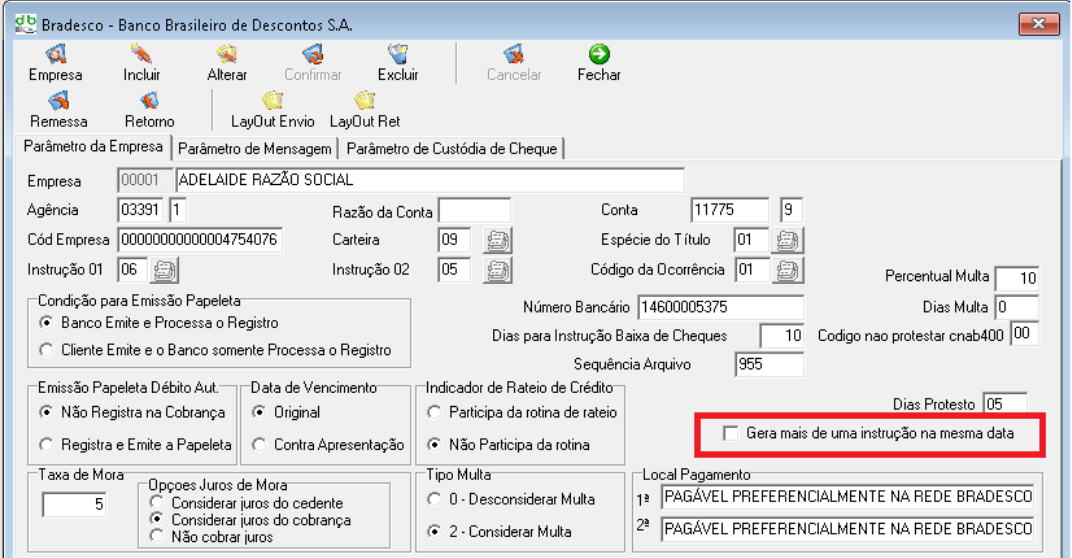This screenshot has height=558, width=1072.
Task: Switch to Parâmetro da Empresa tab
Action: tap(93, 146)
